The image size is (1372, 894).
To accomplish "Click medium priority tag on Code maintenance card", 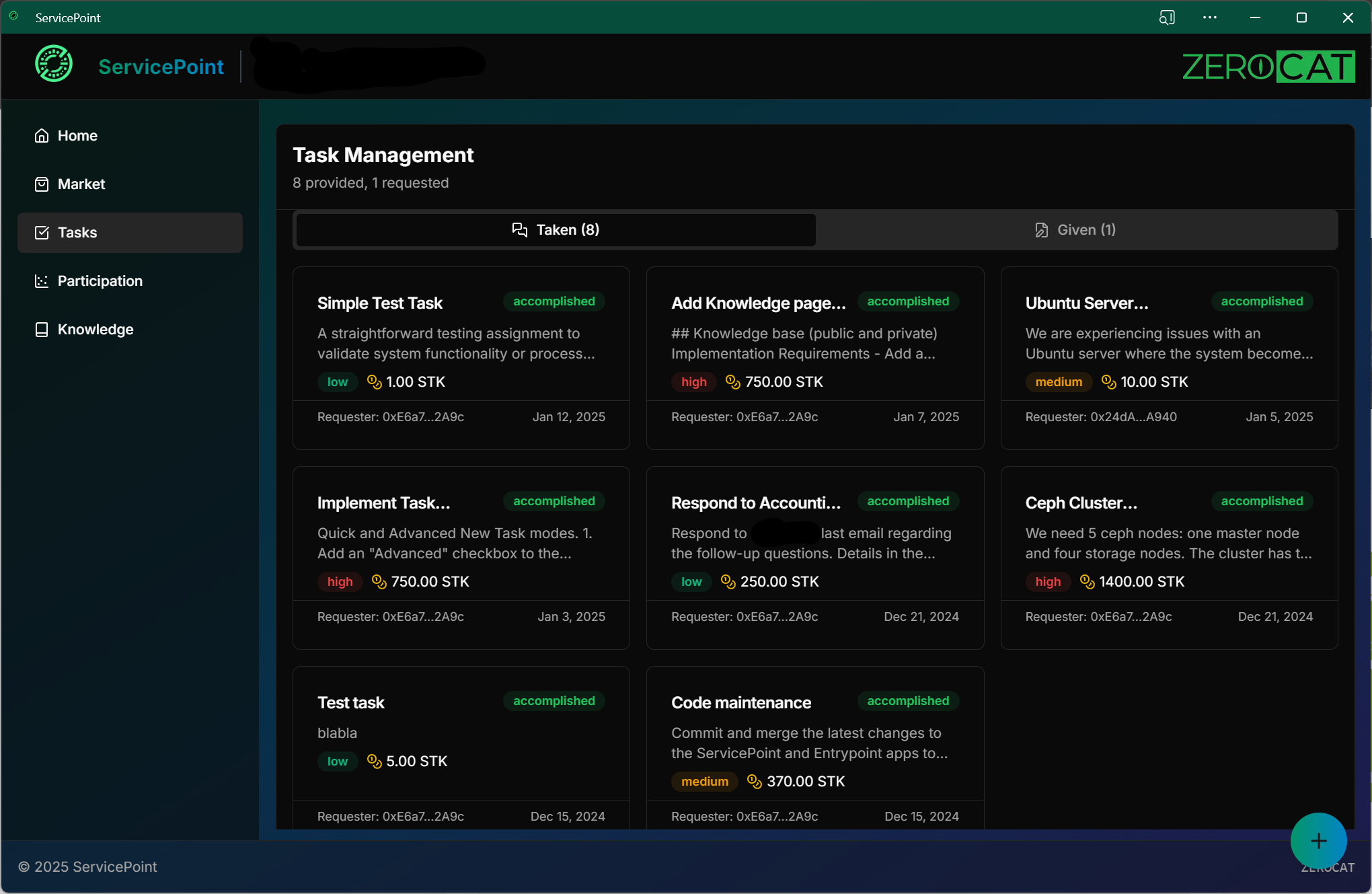I will [705, 782].
